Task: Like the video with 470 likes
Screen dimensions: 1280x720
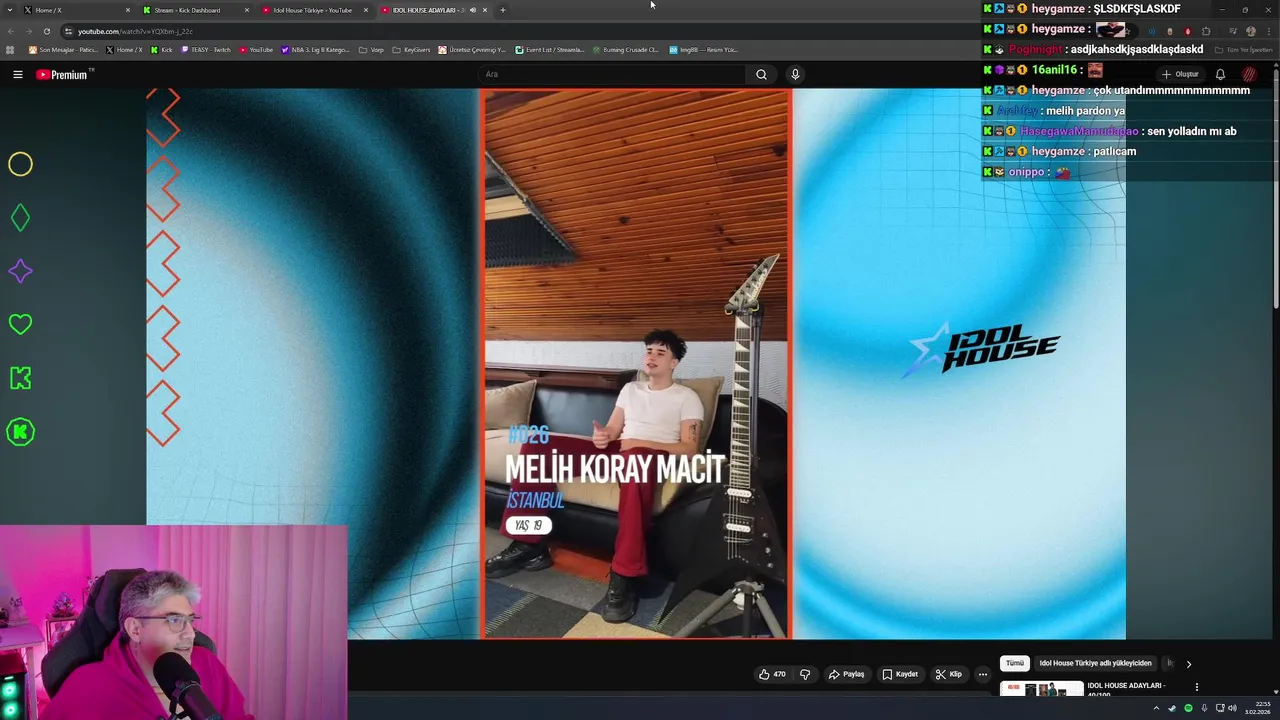Action: pos(772,674)
